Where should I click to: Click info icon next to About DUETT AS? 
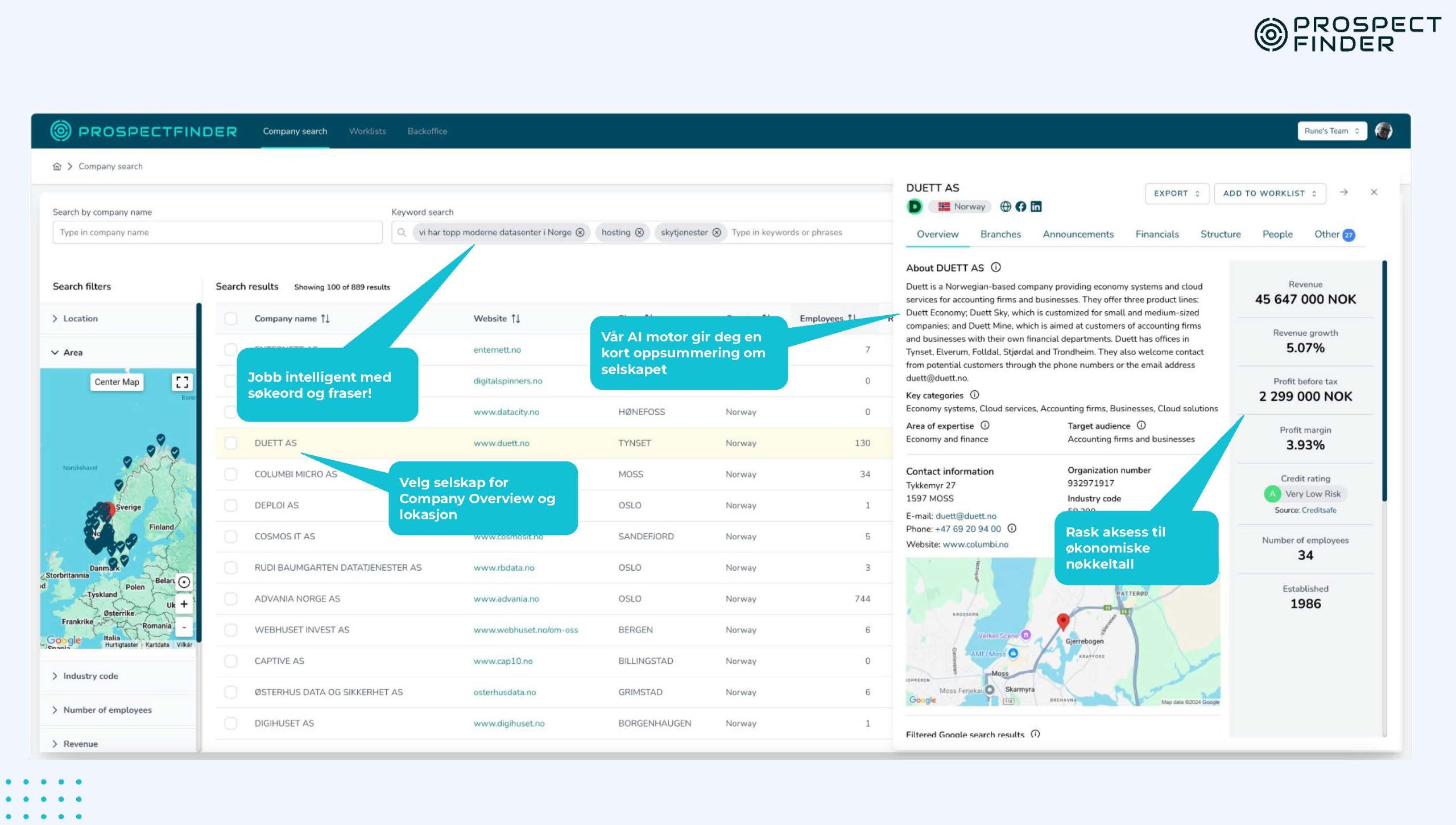[996, 267]
